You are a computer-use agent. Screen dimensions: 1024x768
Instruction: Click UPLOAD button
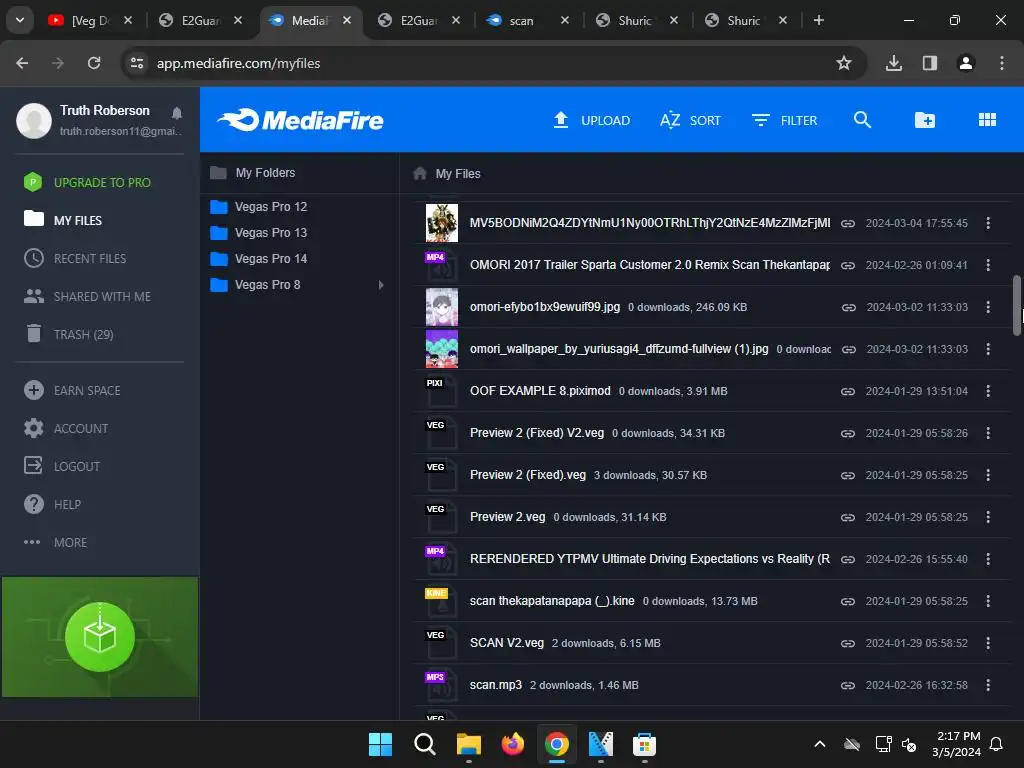pyautogui.click(x=592, y=120)
